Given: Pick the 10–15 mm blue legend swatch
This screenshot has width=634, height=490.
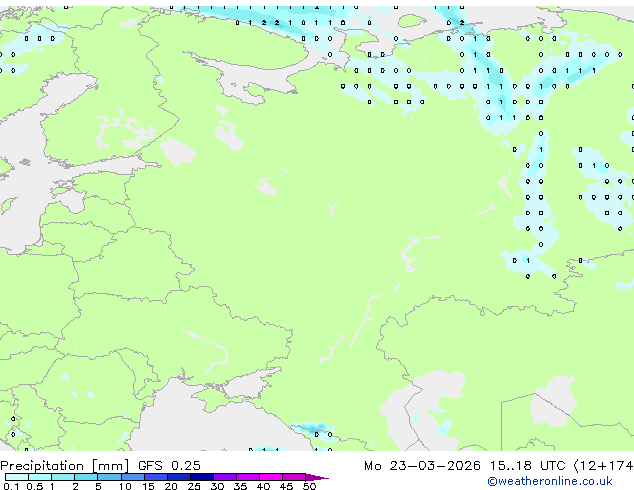Looking at the screenshot, I should pos(132,477).
